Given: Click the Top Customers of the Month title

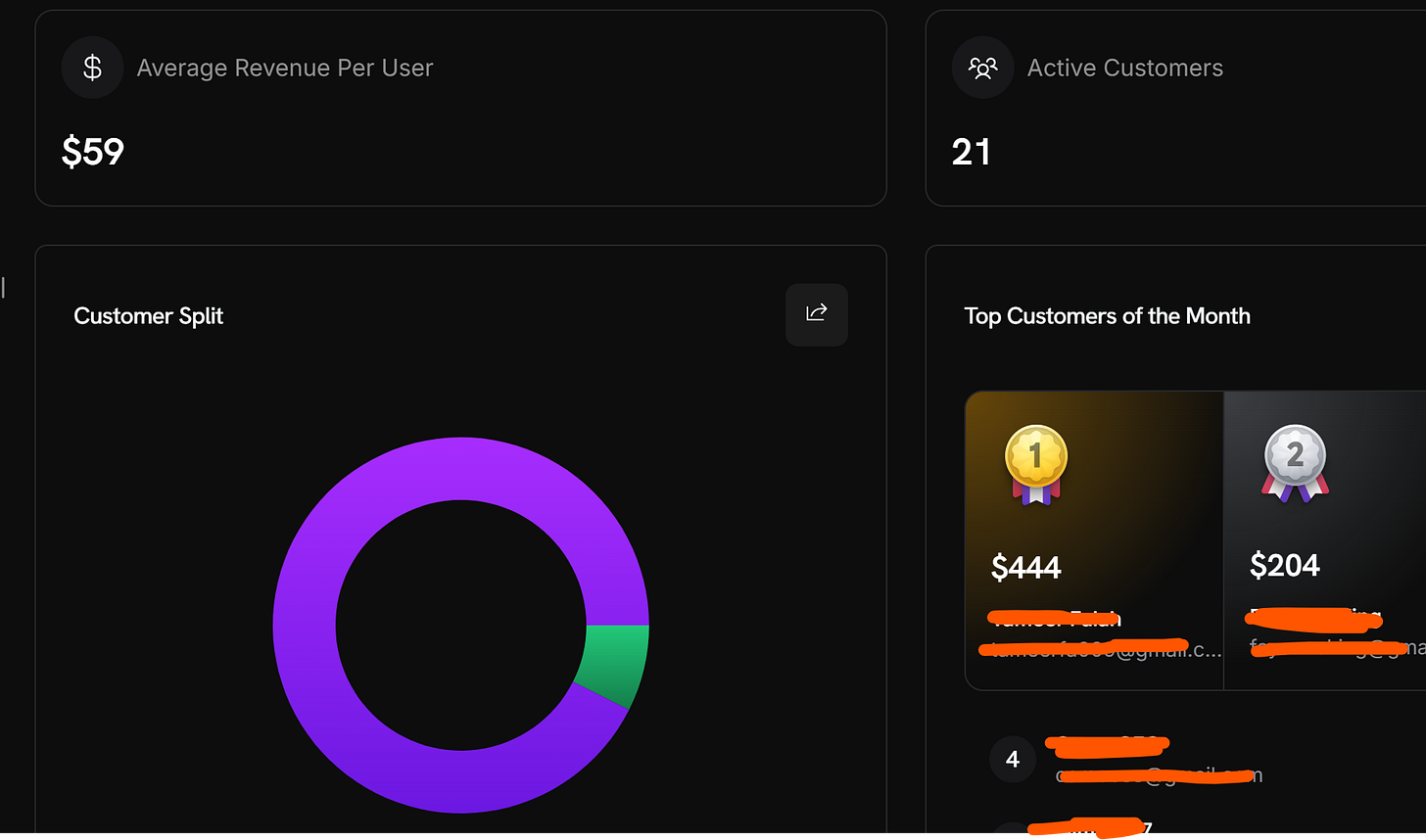Looking at the screenshot, I should point(1107,315).
